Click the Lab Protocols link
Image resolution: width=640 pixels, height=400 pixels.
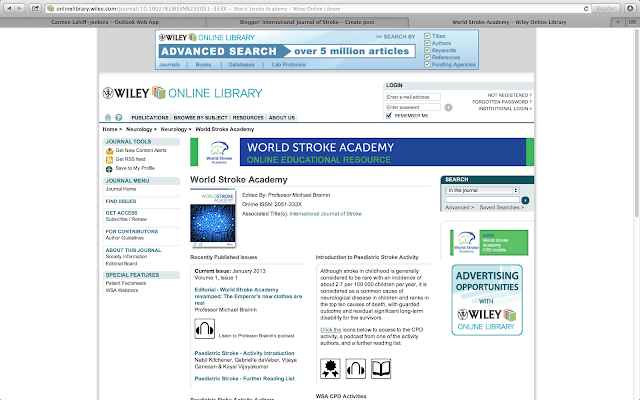289,64
